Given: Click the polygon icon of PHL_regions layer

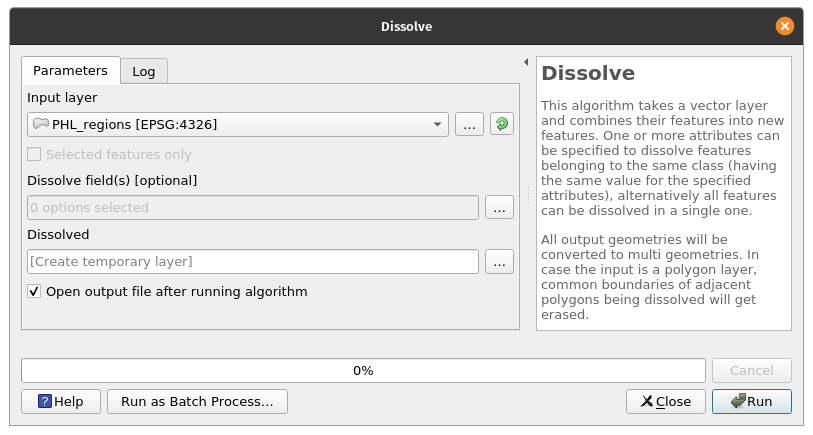Looking at the screenshot, I should (x=40, y=124).
